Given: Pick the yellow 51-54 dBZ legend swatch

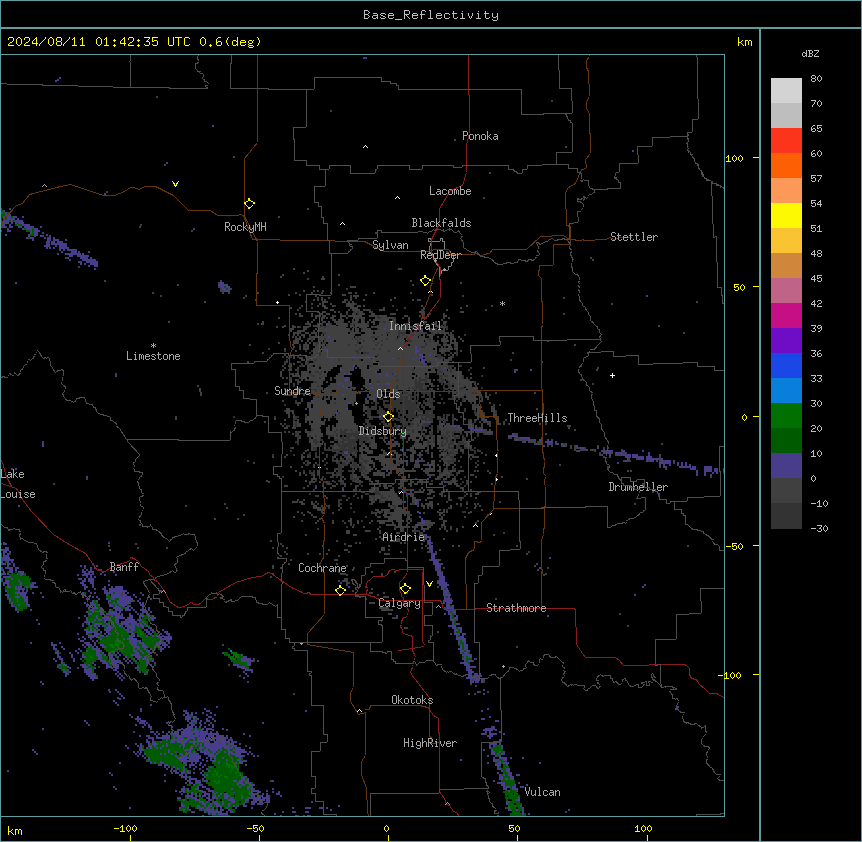Looking at the screenshot, I should (x=786, y=215).
